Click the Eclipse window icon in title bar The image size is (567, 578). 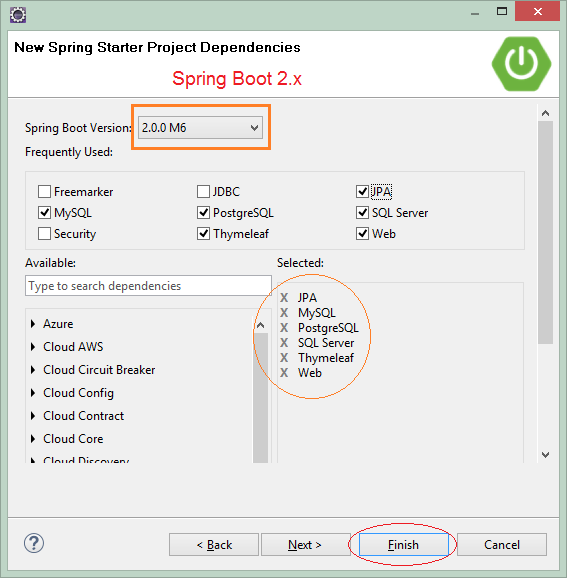pos(18,15)
